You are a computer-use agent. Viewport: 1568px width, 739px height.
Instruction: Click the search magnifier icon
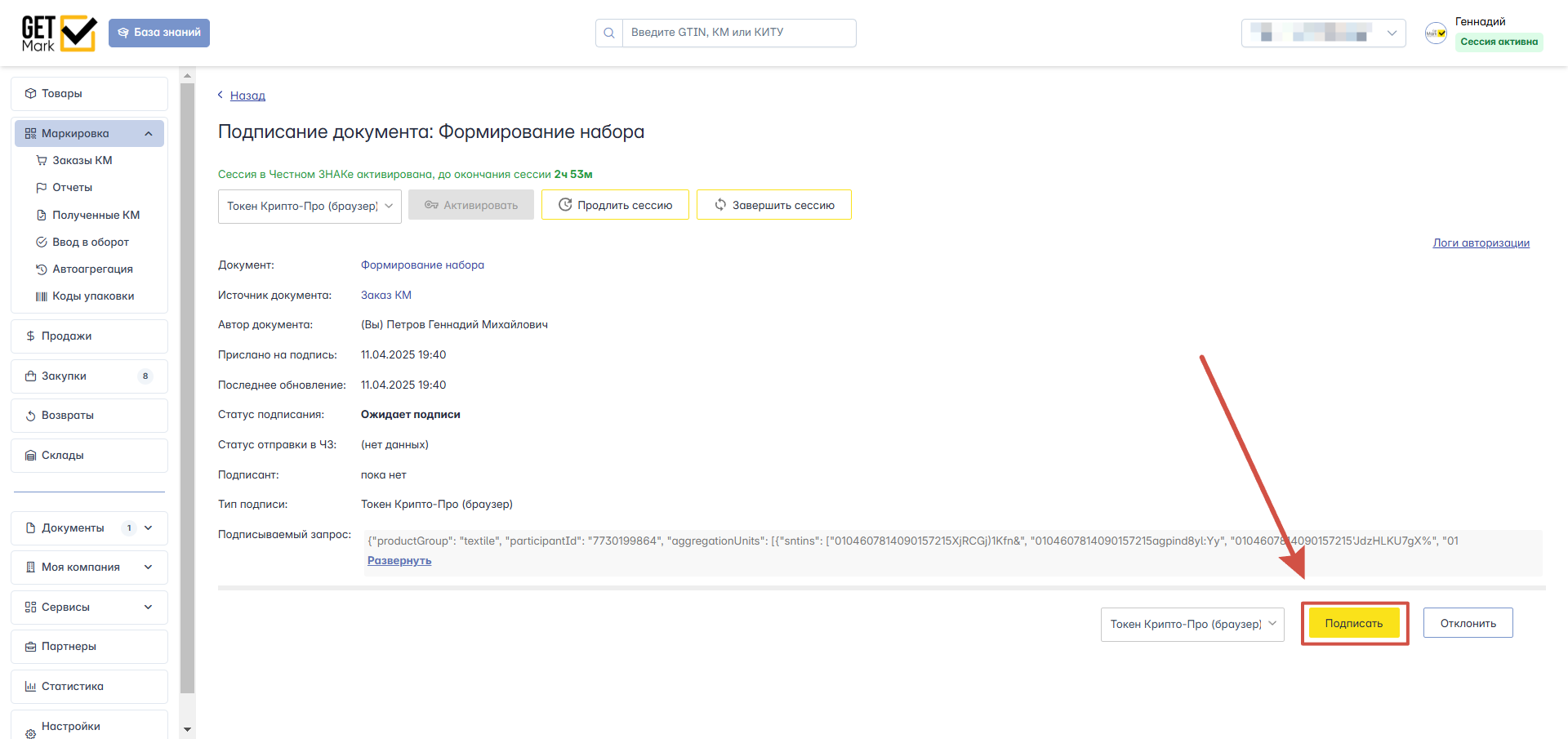[609, 33]
